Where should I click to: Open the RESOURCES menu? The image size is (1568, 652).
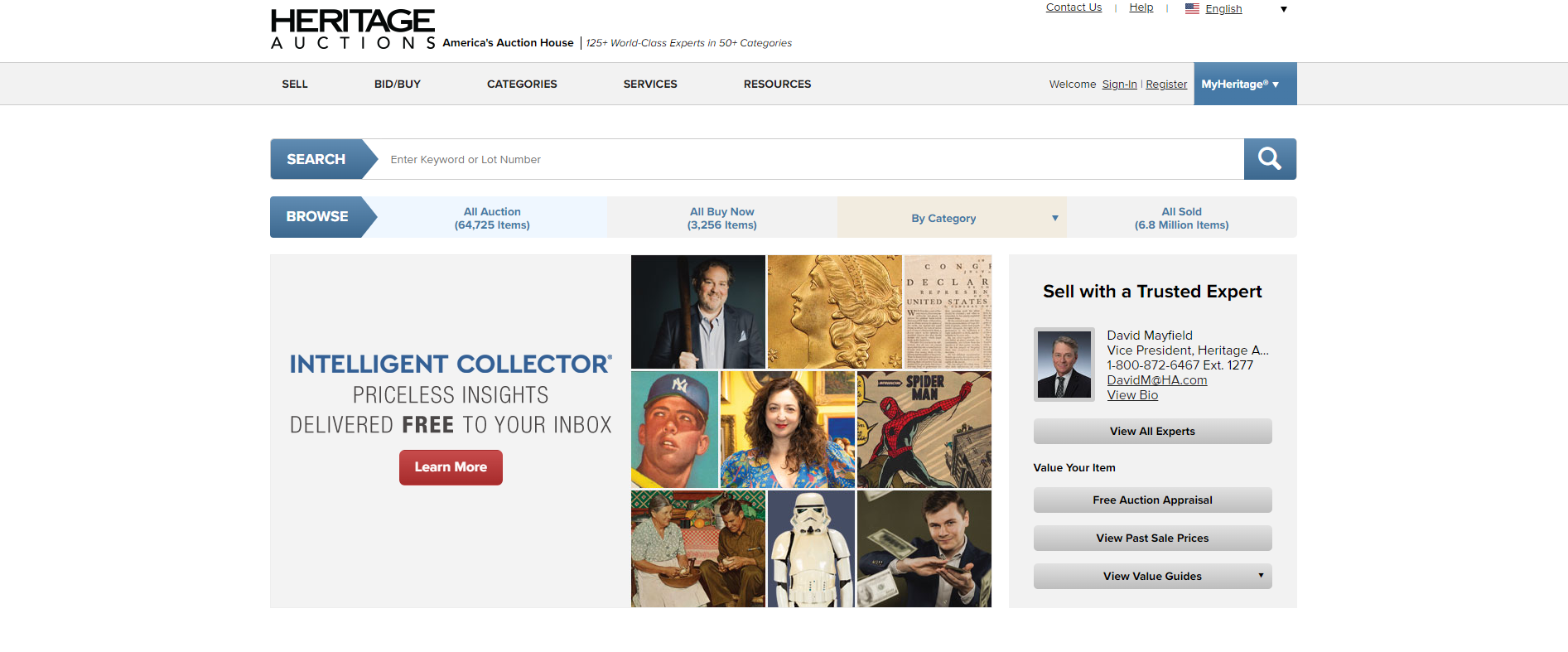[777, 84]
